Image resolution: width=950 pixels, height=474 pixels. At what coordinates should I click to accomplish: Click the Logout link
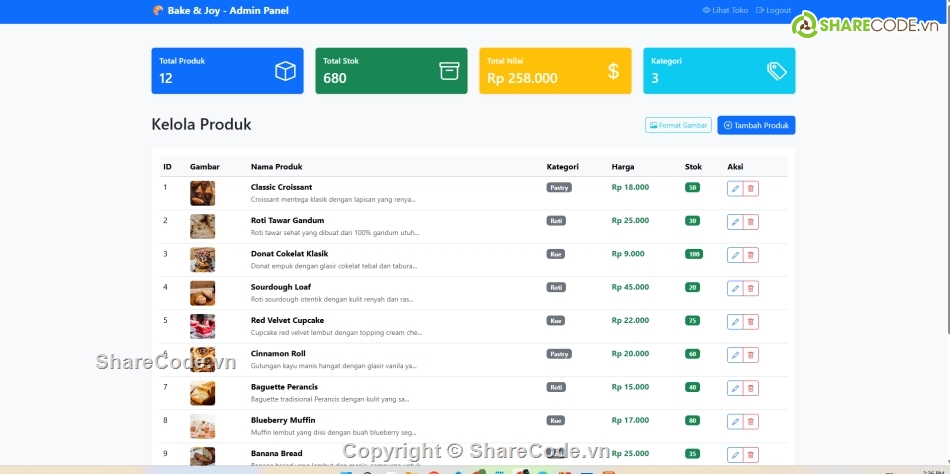coord(774,10)
